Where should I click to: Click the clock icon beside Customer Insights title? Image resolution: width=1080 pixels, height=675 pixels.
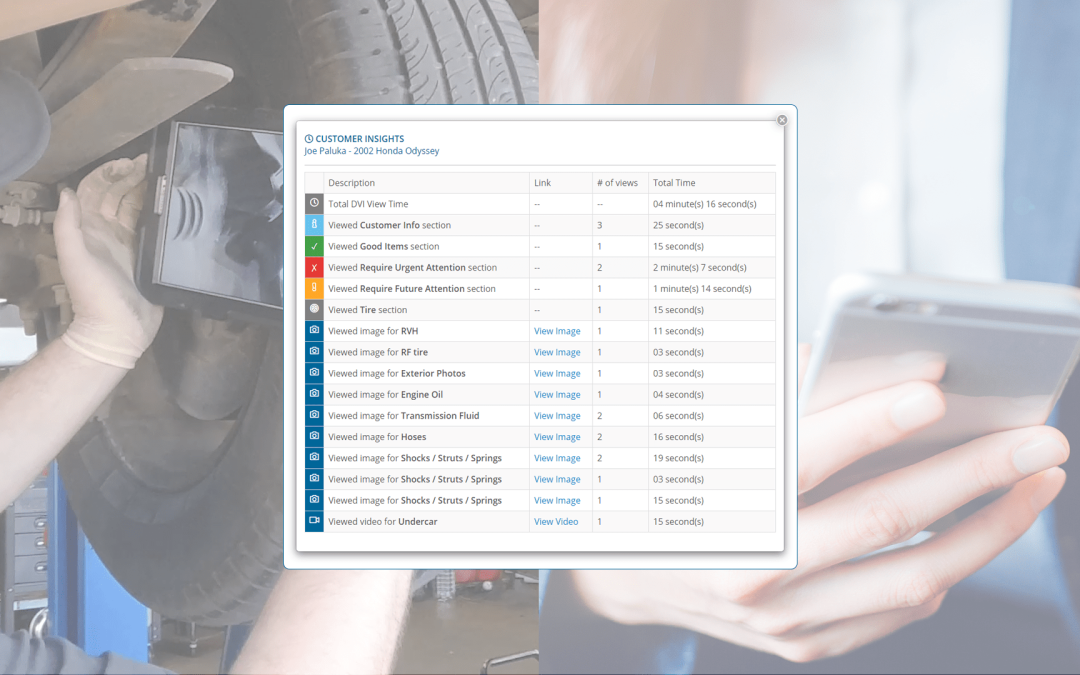tap(309, 138)
